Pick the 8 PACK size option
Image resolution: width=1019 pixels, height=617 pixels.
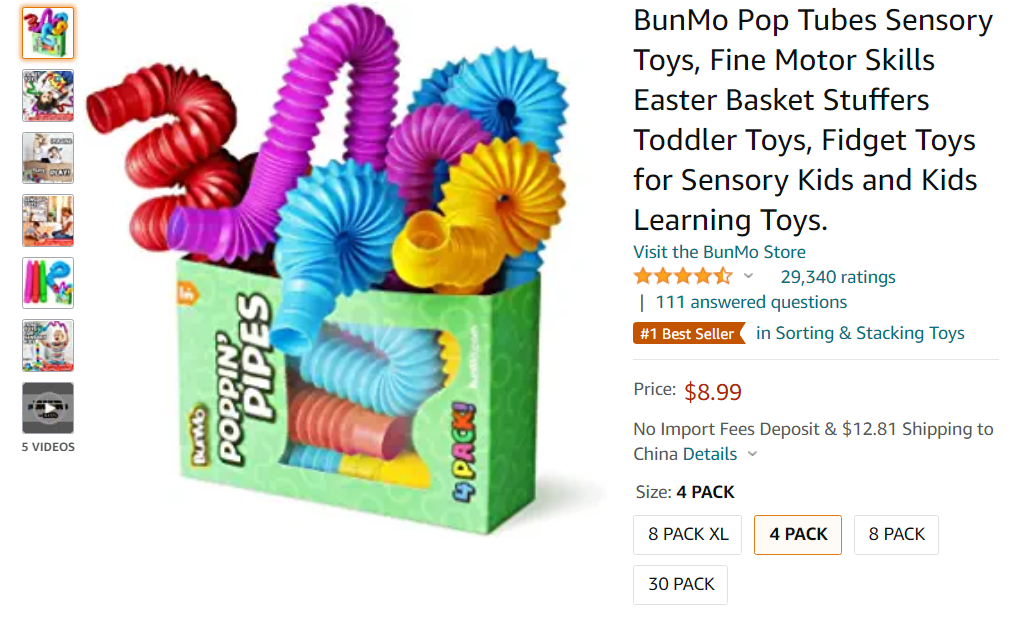click(896, 534)
